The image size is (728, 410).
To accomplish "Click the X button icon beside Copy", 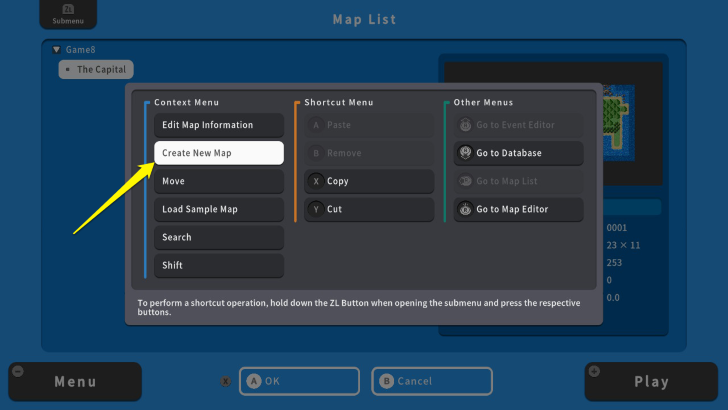I will (316, 181).
